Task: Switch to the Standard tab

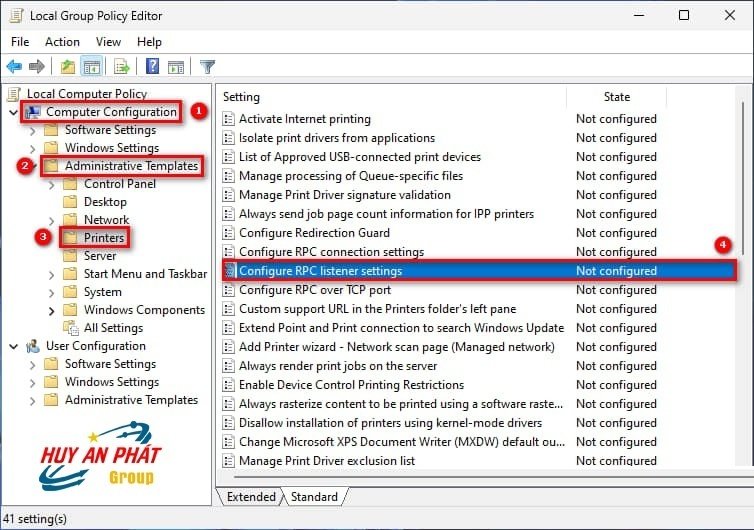Action: click(x=314, y=497)
